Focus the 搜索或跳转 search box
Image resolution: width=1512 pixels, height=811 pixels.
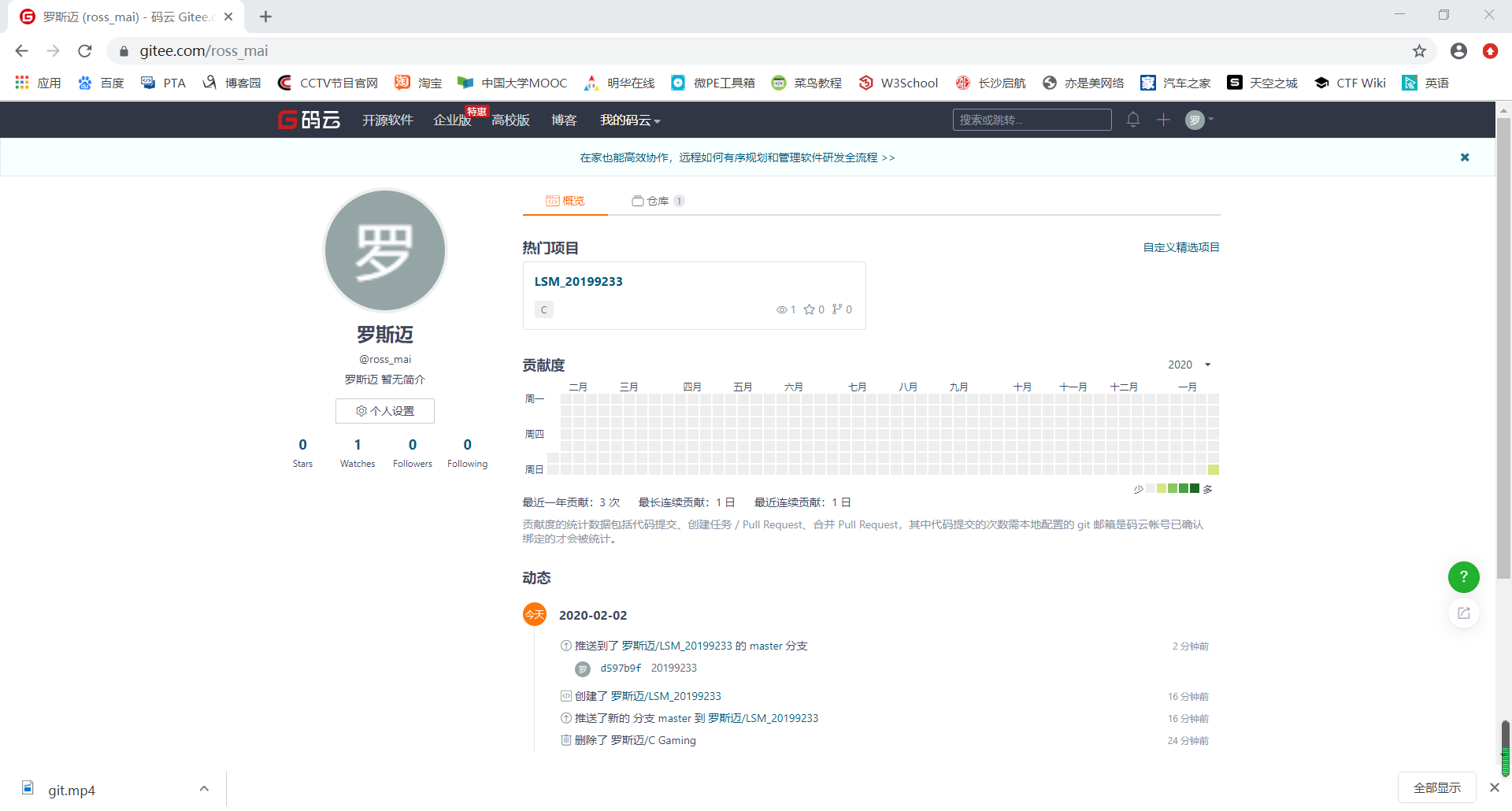pyautogui.click(x=1032, y=120)
